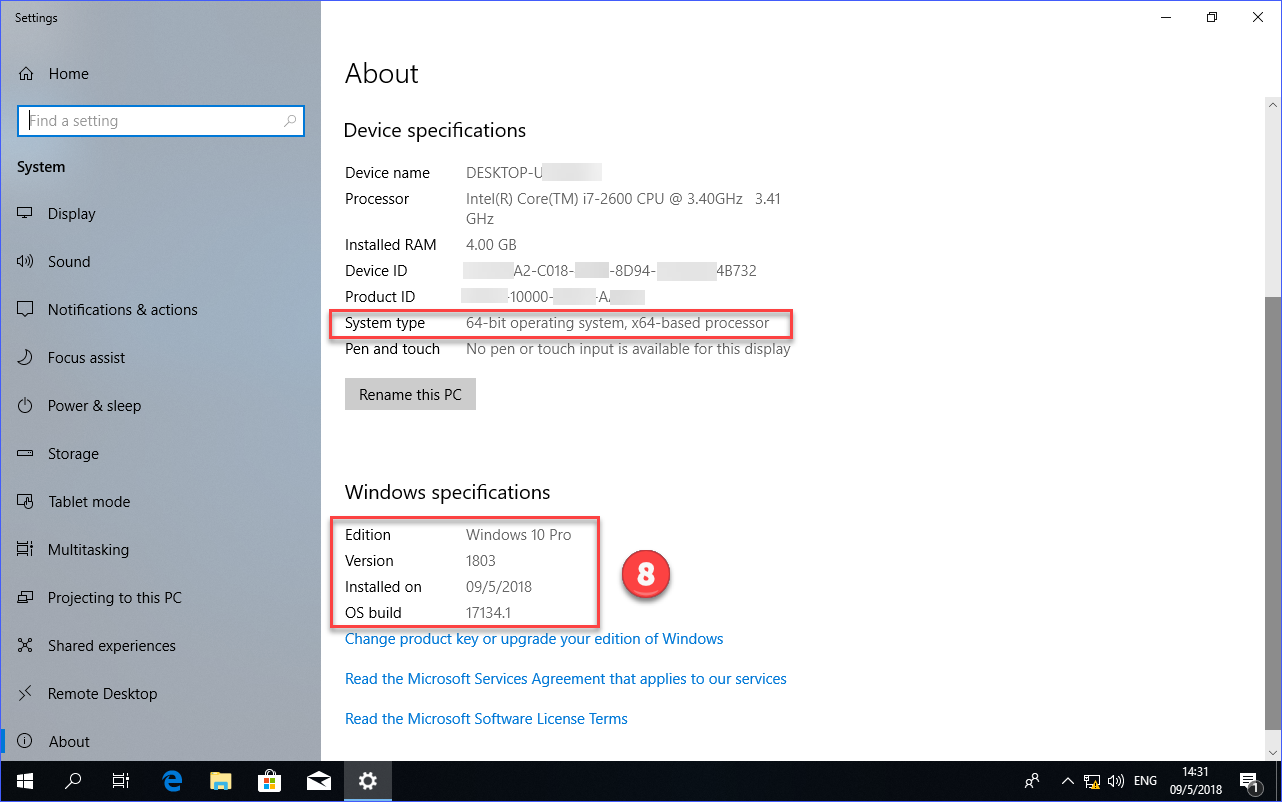Launch Microsoft Edge from taskbar

(172, 781)
